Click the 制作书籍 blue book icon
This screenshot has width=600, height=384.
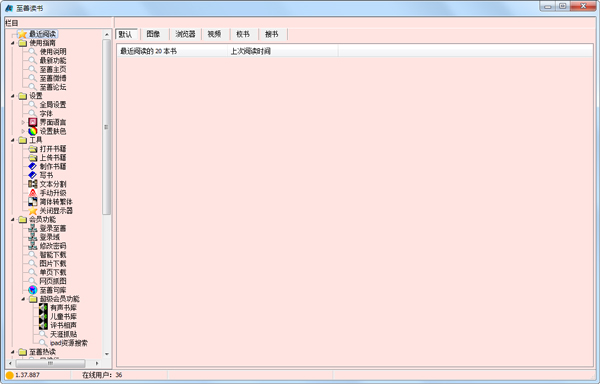tap(33, 166)
